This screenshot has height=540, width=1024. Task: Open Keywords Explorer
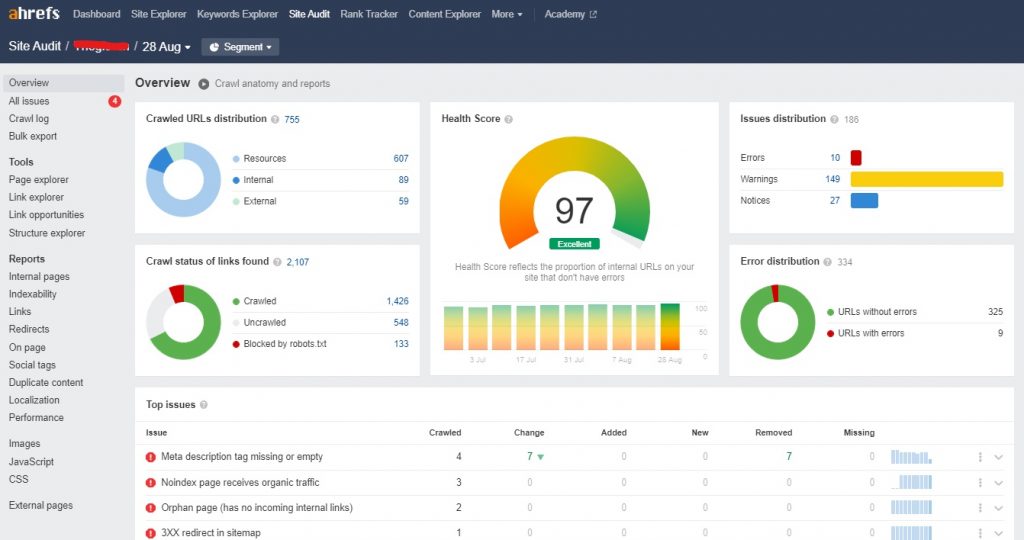(238, 14)
